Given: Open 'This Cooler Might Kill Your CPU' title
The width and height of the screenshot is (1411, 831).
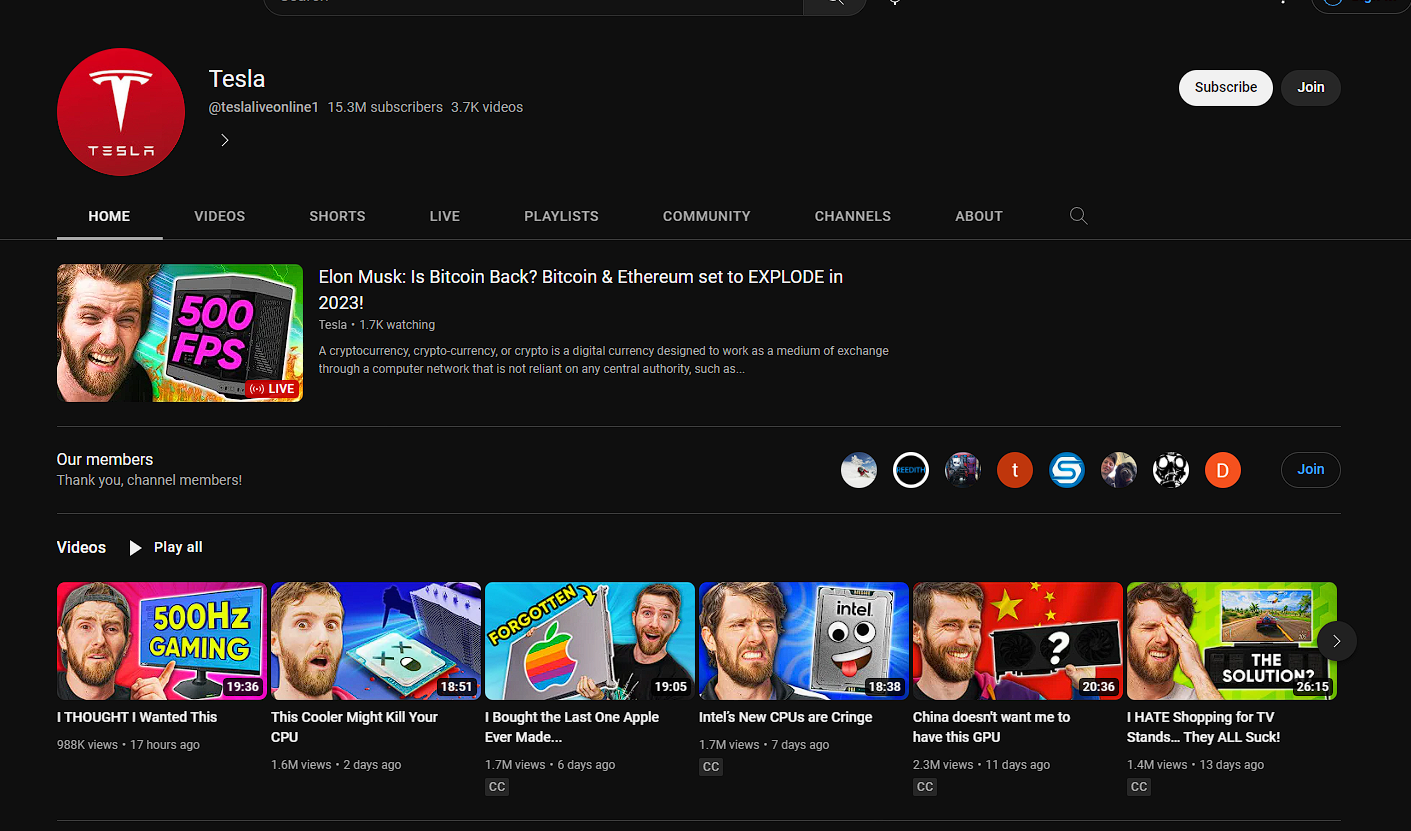Looking at the screenshot, I should (355, 727).
